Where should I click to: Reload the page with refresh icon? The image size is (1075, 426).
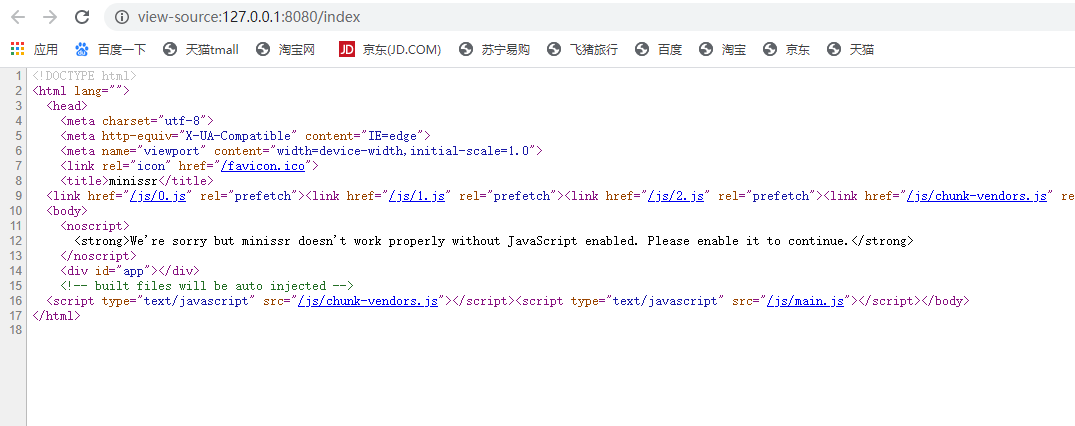pos(82,17)
